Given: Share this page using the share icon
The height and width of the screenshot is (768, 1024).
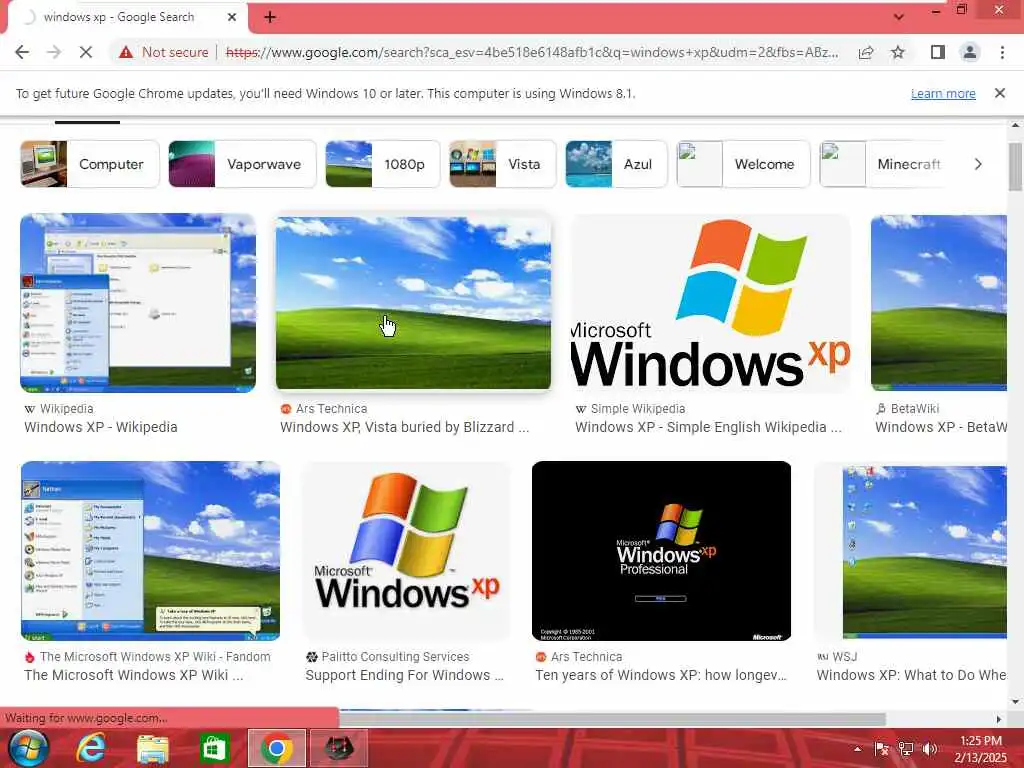Looking at the screenshot, I should coord(866,52).
